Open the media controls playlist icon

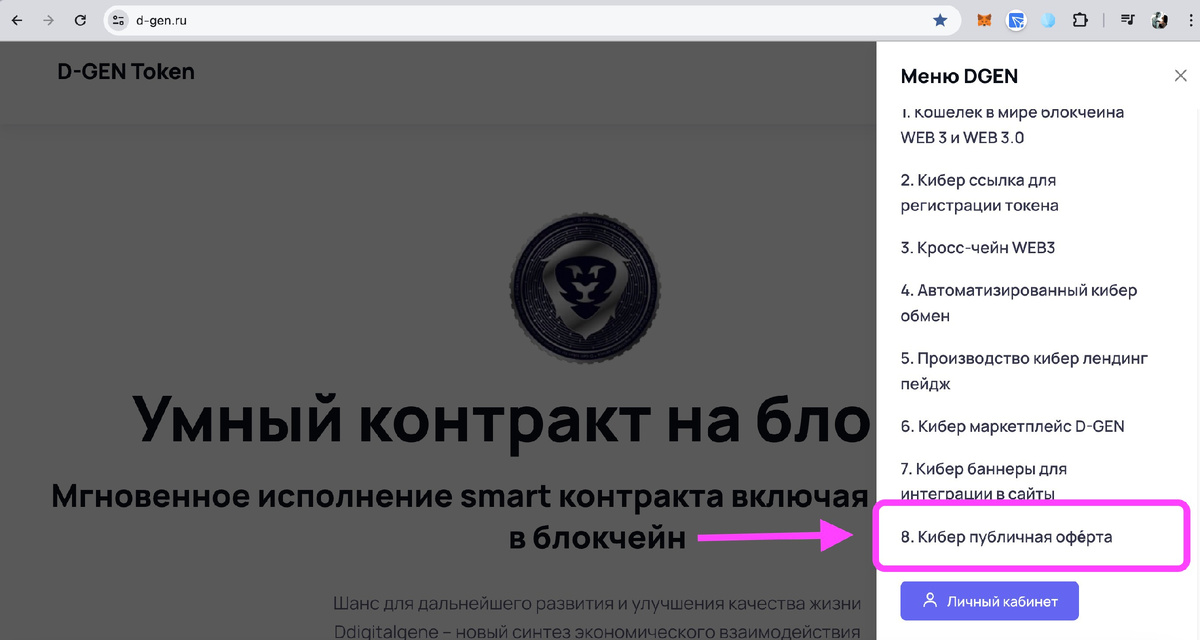1128,20
